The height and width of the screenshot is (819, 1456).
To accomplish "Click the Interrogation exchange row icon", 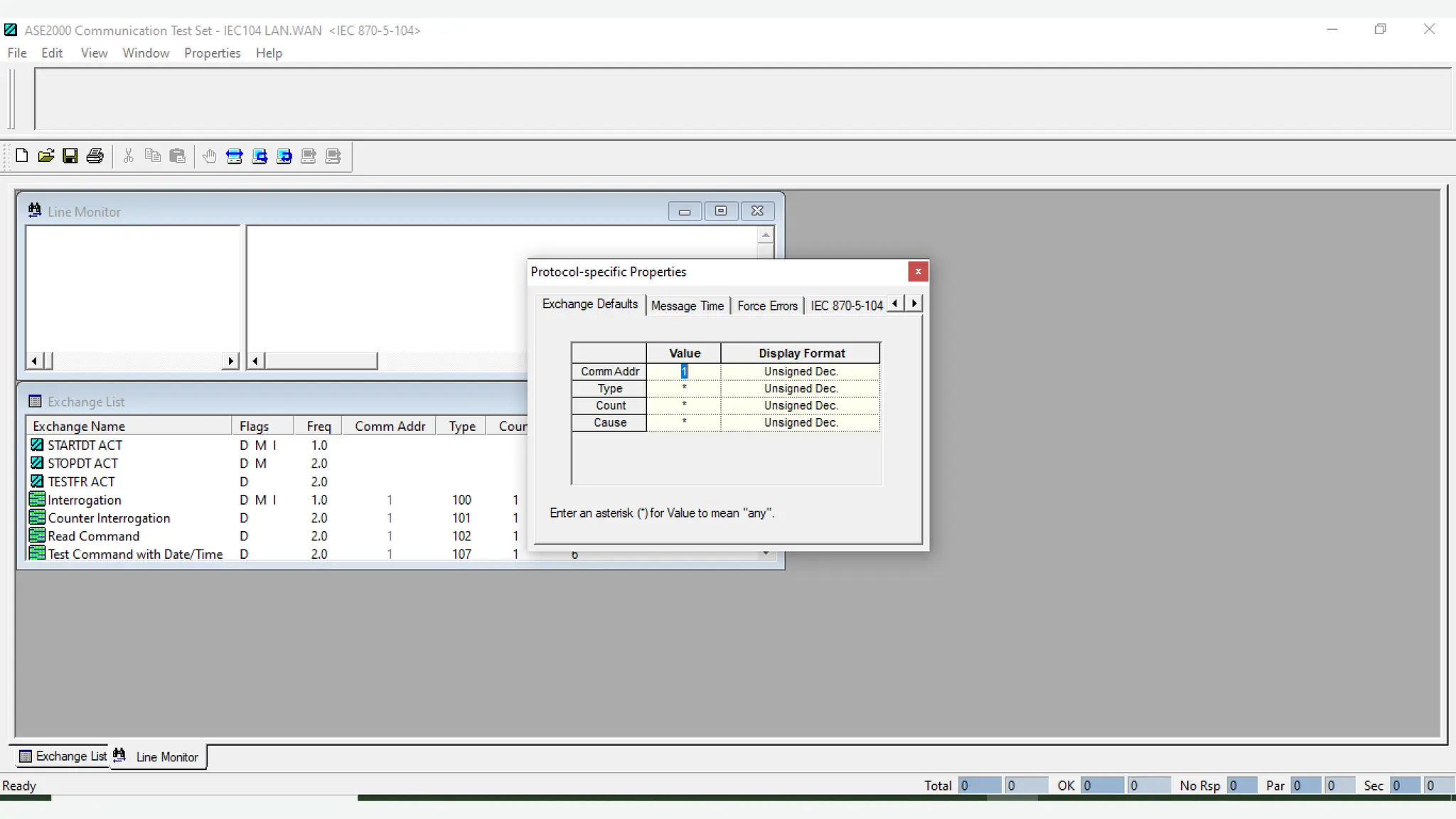I will coord(37,500).
